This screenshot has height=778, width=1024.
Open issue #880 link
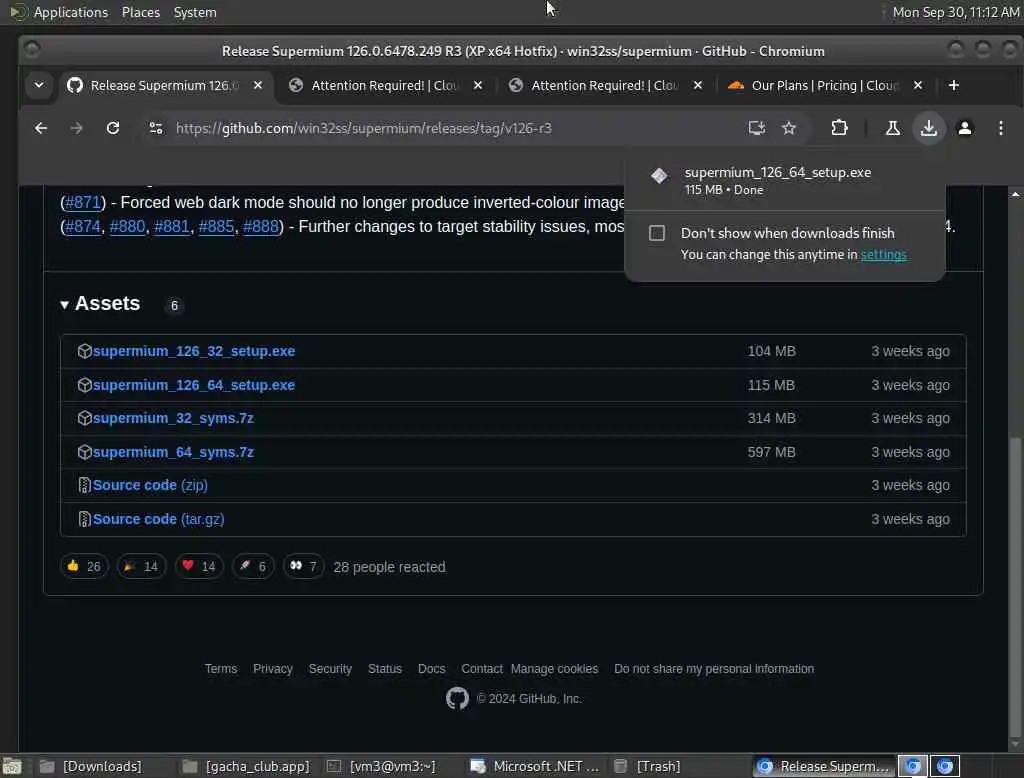127,227
